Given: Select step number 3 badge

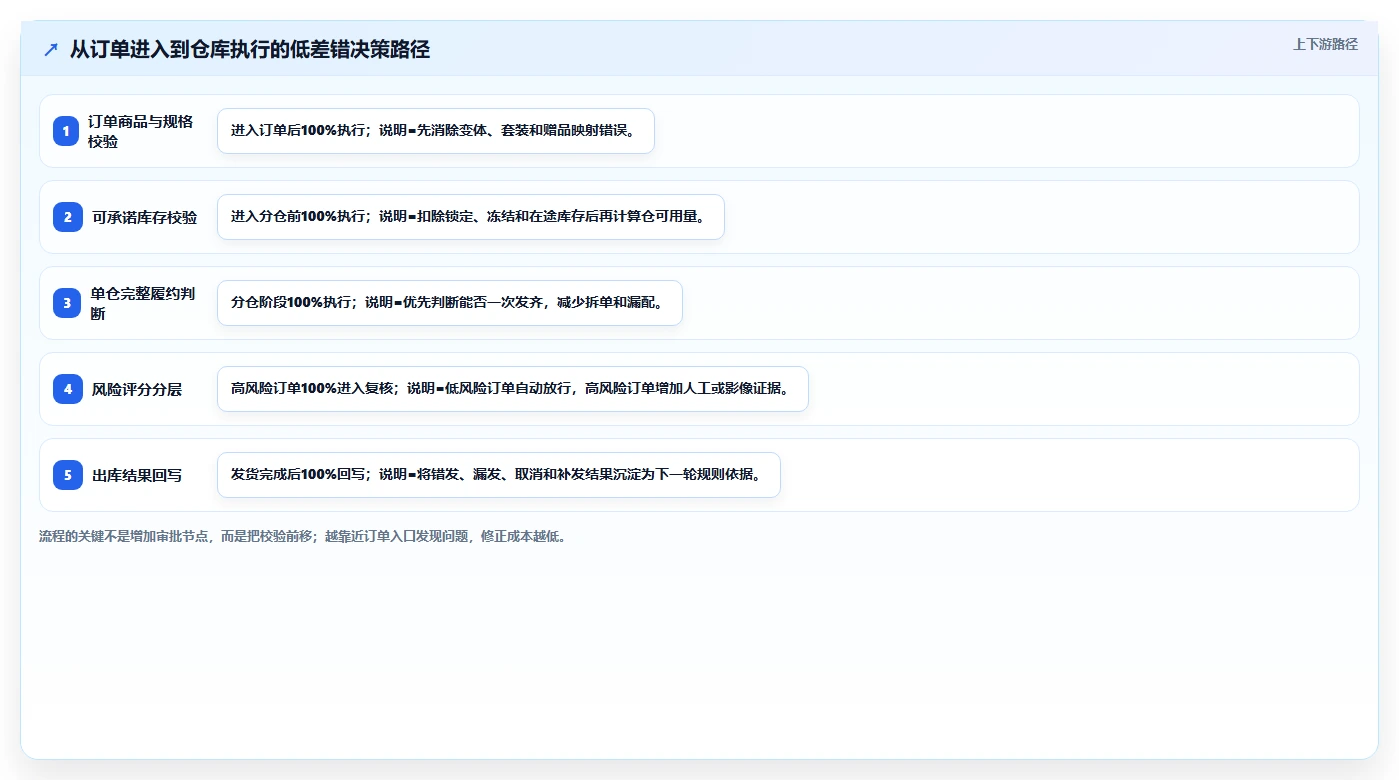Looking at the screenshot, I should point(67,303).
